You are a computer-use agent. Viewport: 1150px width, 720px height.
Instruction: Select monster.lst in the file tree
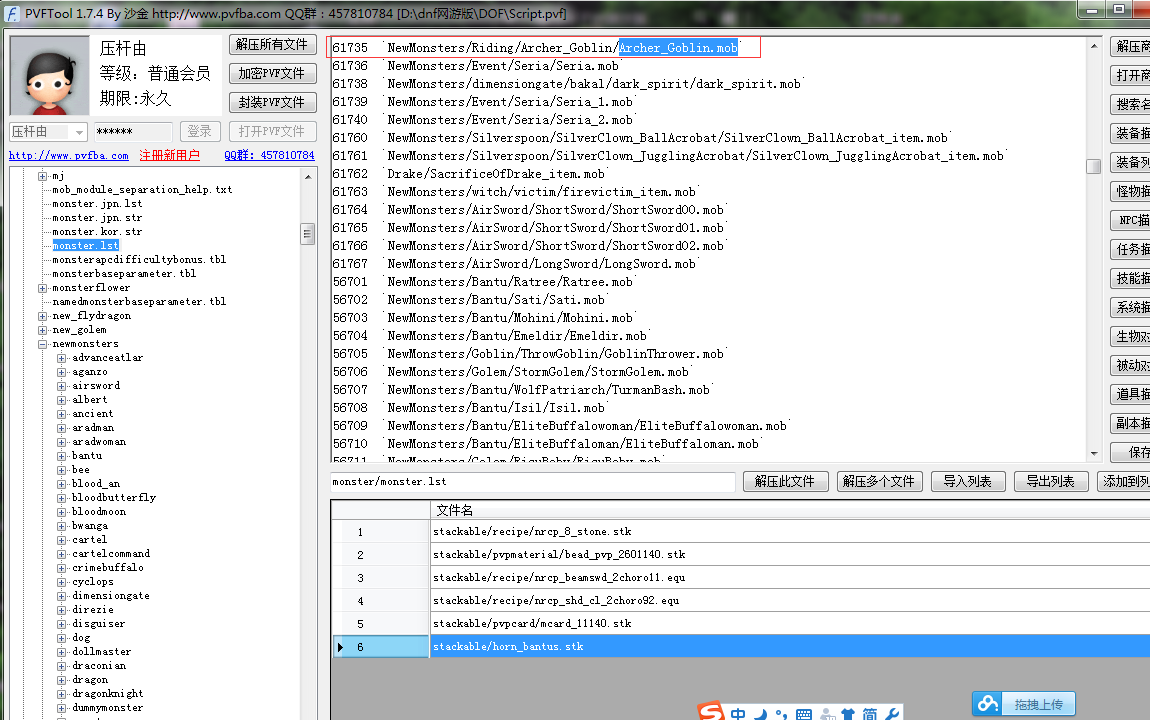tap(85, 246)
